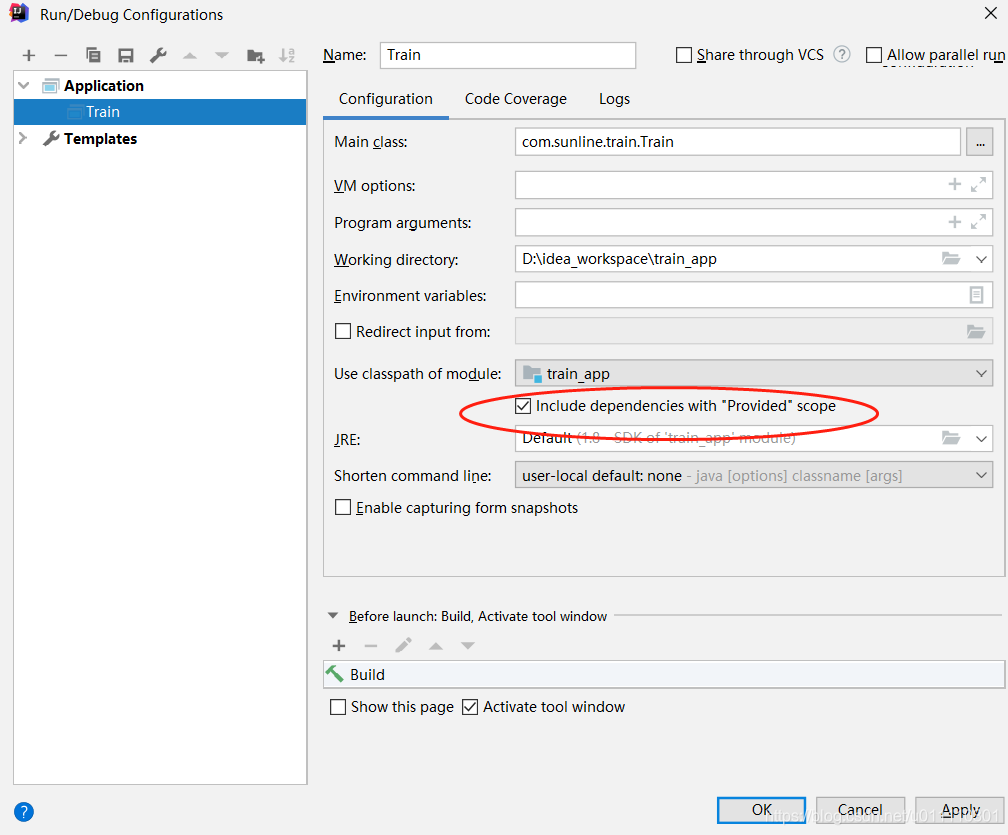Apply the configuration changes
1008x835 pixels.
pos(958,810)
